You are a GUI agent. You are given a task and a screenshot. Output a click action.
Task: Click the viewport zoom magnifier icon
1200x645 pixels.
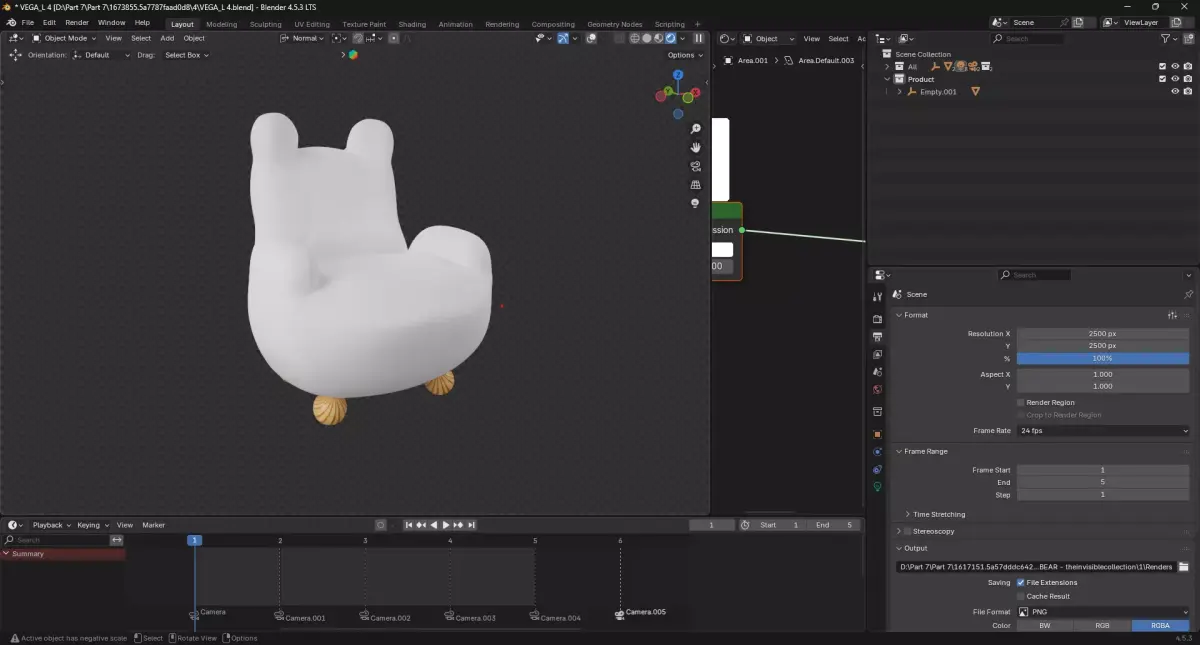[x=695, y=129]
